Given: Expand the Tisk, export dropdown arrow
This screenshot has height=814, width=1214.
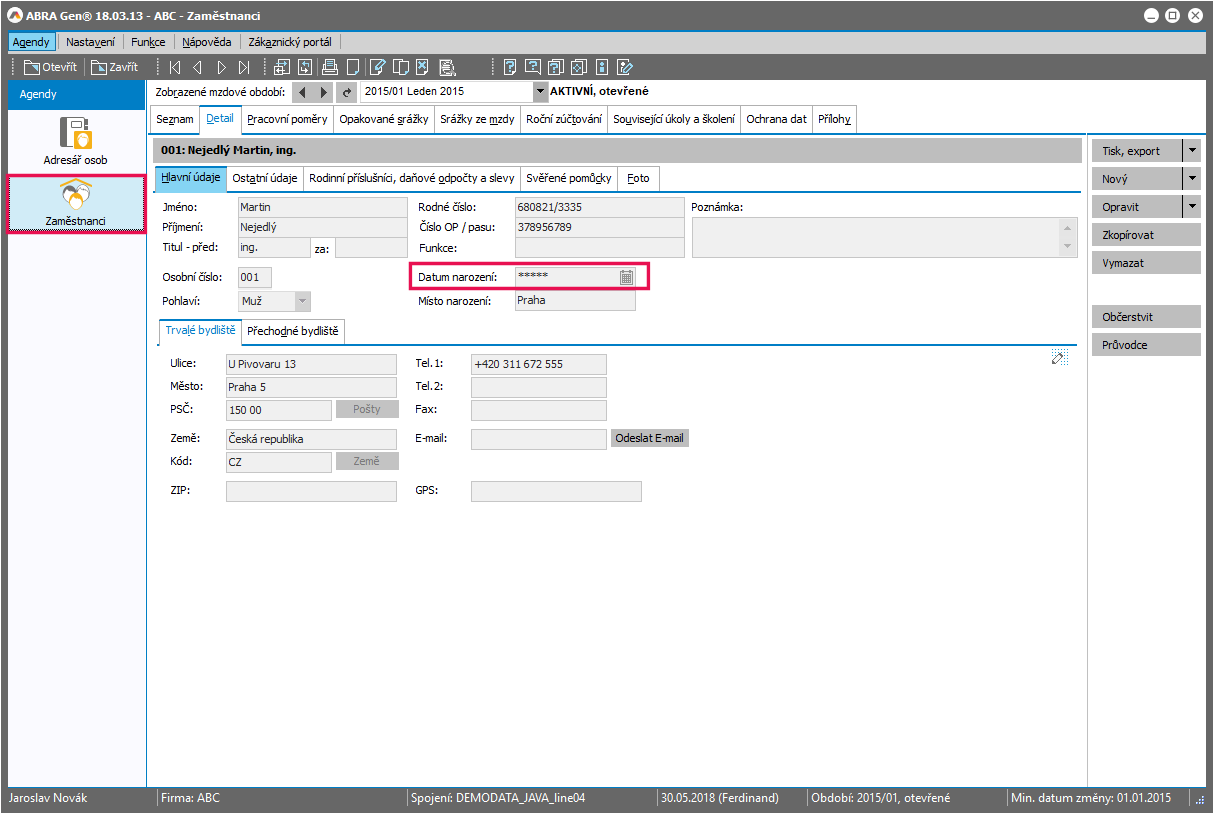Looking at the screenshot, I should pyautogui.click(x=1191, y=151).
